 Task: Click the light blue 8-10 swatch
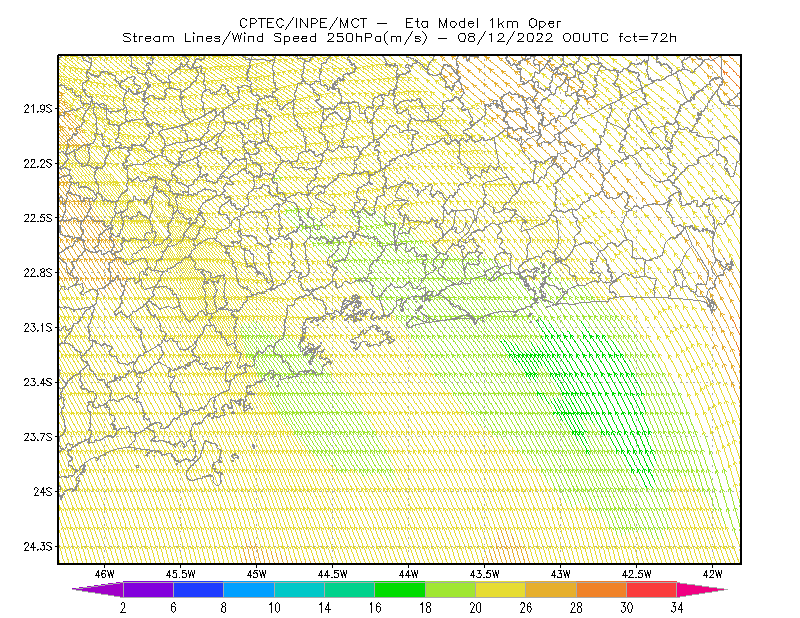pyautogui.click(x=249, y=589)
